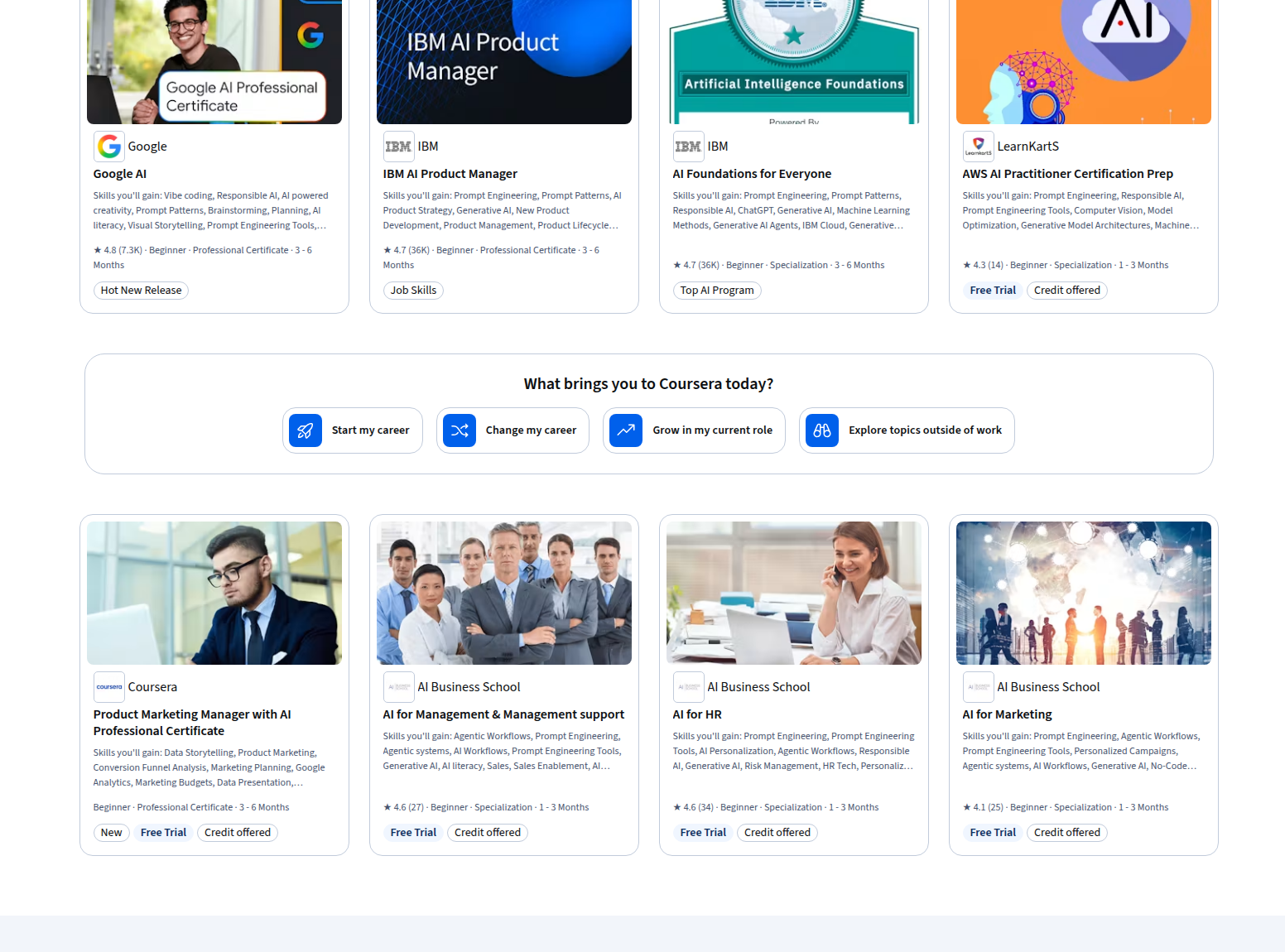1285x952 pixels.
Task: Click the 4.1 (25) rating line on AI for Marketing card
Action: pyautogui.click(x=1066, y=808)
